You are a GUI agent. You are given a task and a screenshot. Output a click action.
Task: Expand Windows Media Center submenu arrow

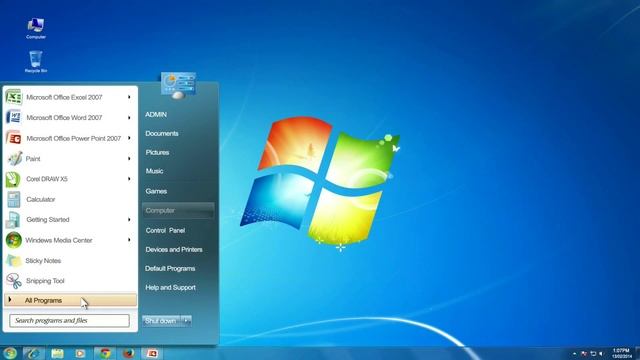[x=129, y=240]
